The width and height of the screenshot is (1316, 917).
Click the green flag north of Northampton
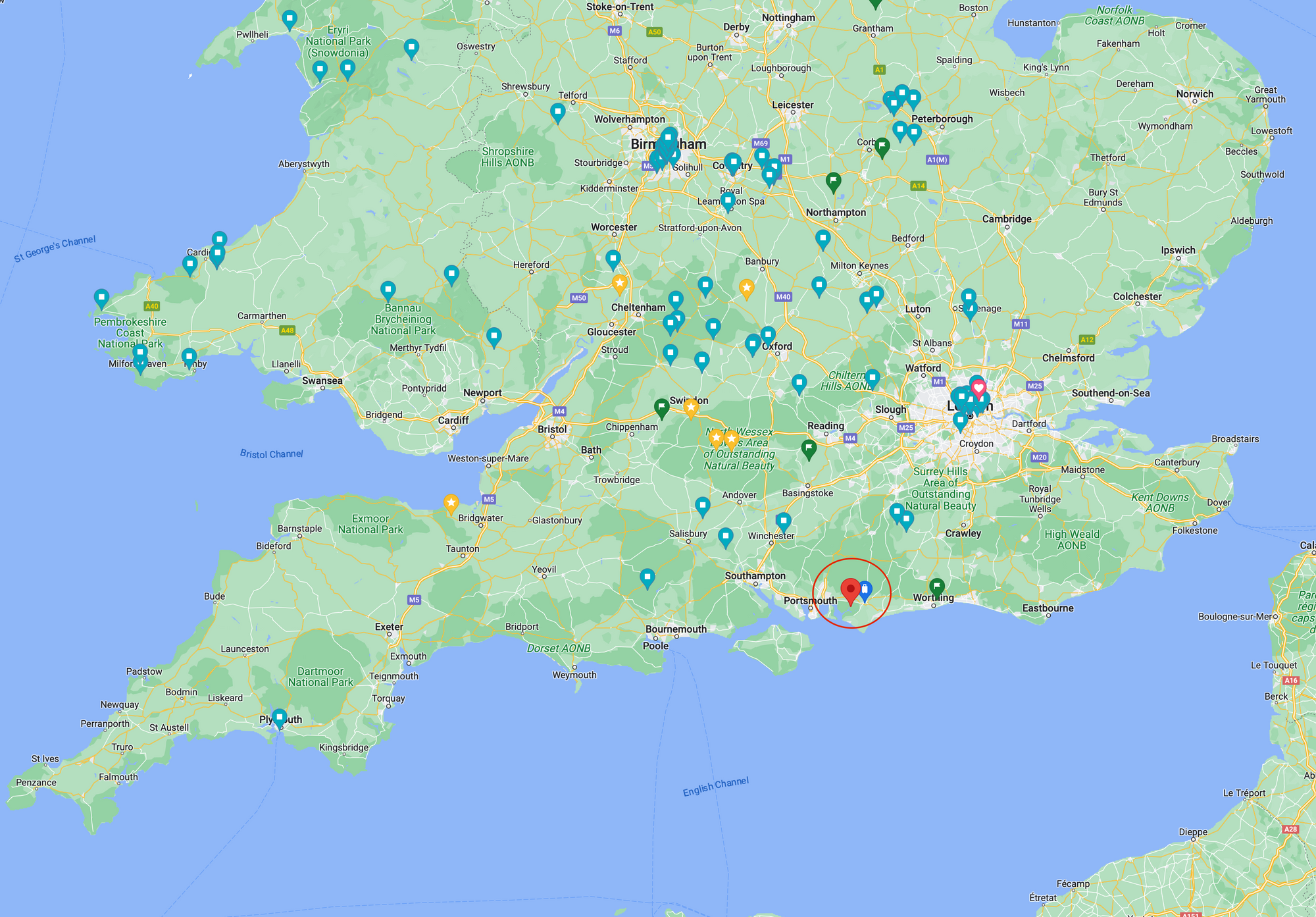833,180
